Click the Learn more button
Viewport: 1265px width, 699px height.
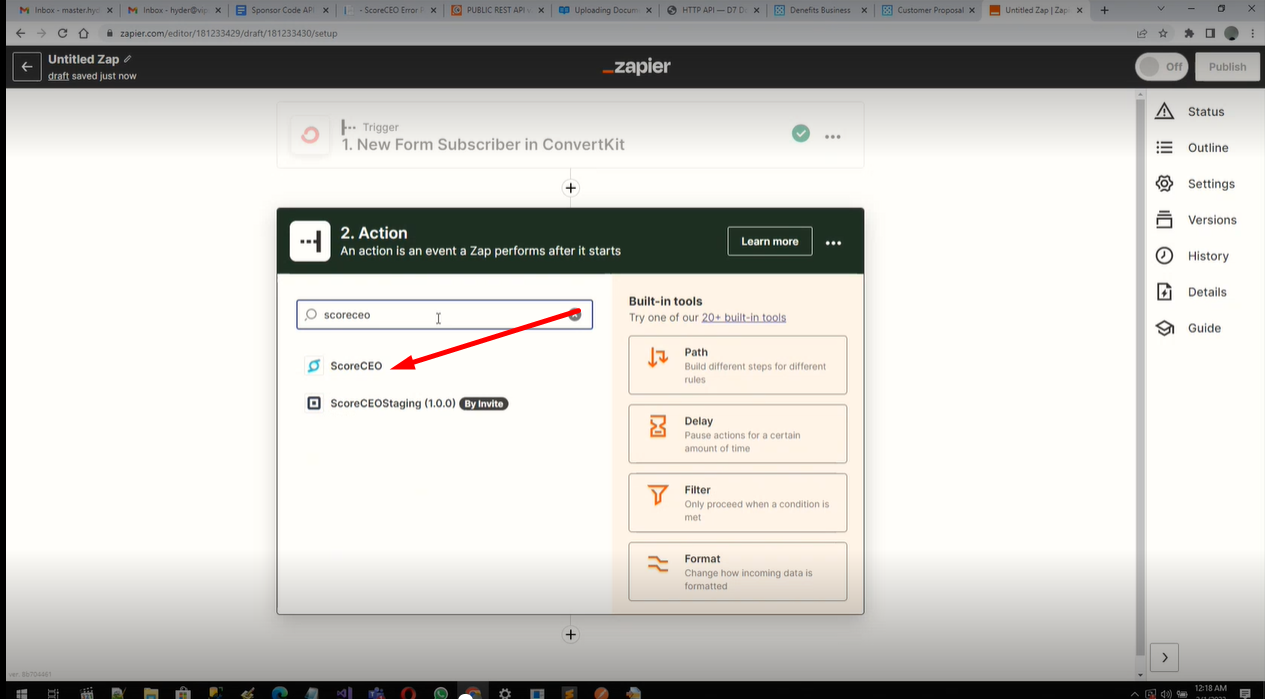click(770, 241)
